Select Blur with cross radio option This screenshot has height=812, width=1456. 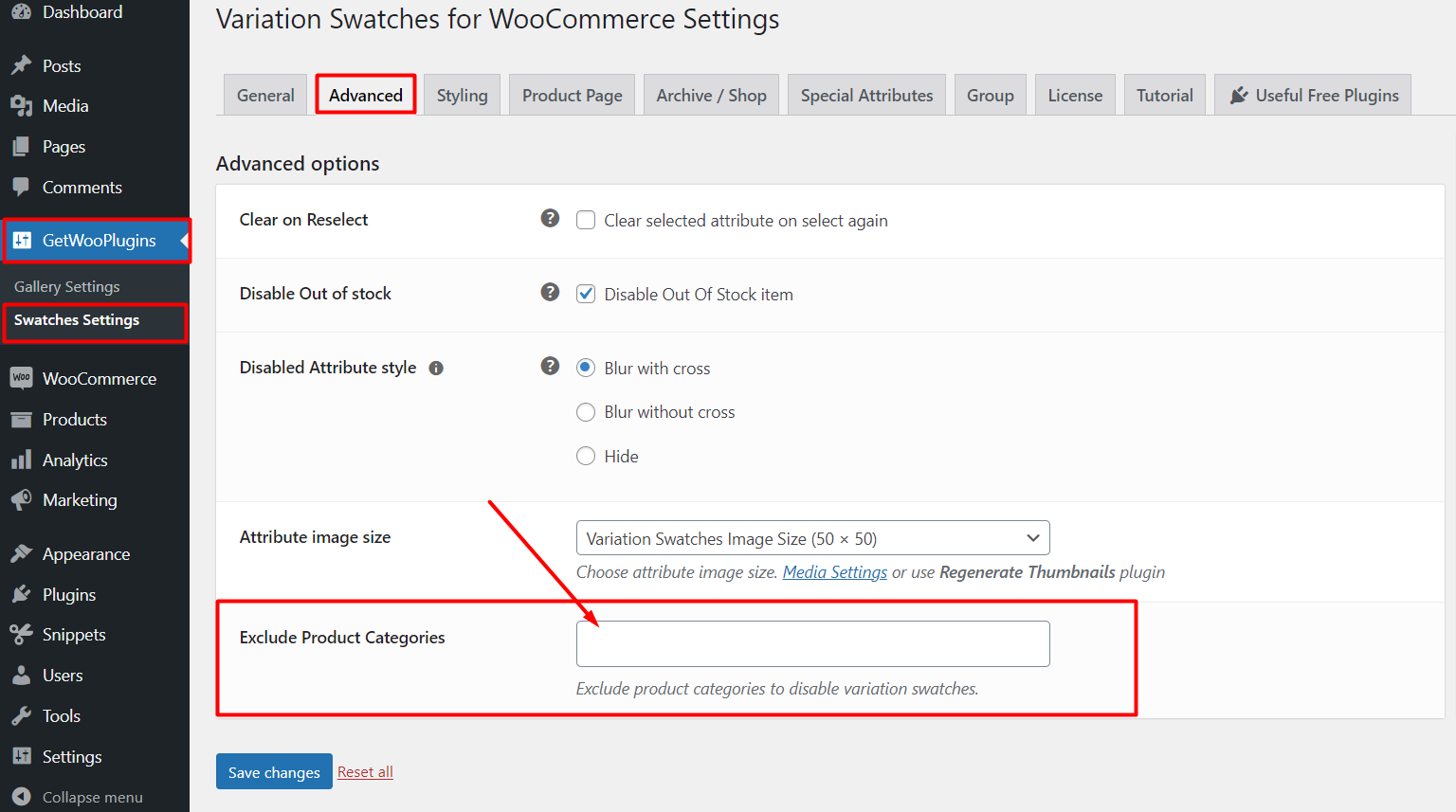[x=586, y=368]
